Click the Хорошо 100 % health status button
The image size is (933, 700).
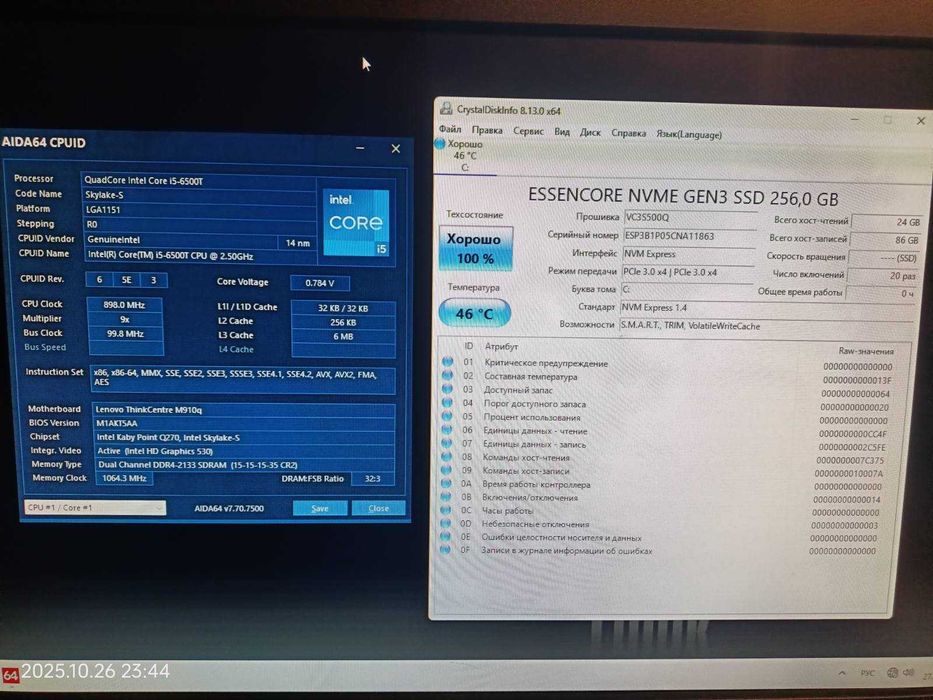tap(475, 248)
